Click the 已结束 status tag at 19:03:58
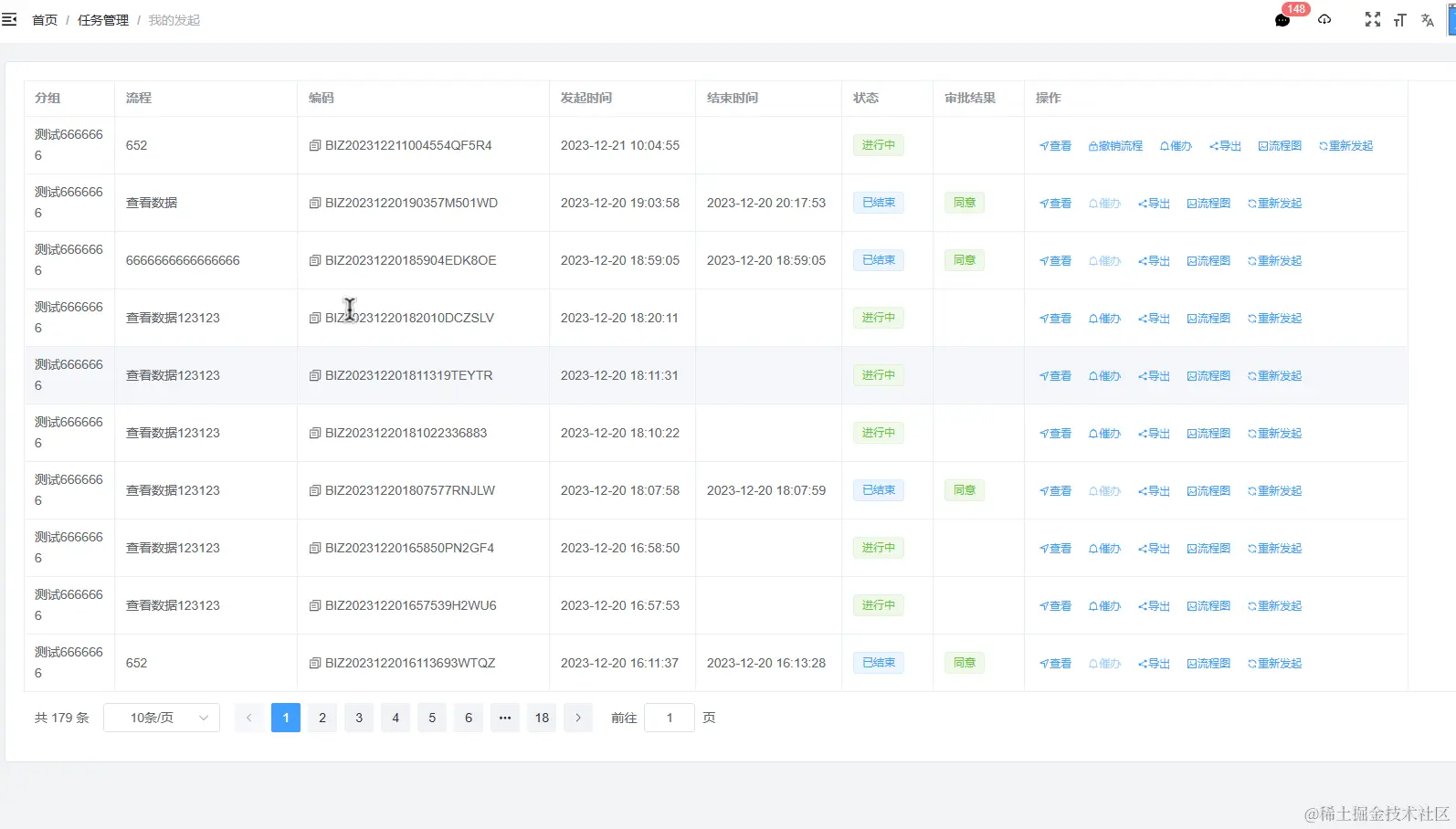Image resolution: width=1456 pixels, height=829 pixels. 879,203
